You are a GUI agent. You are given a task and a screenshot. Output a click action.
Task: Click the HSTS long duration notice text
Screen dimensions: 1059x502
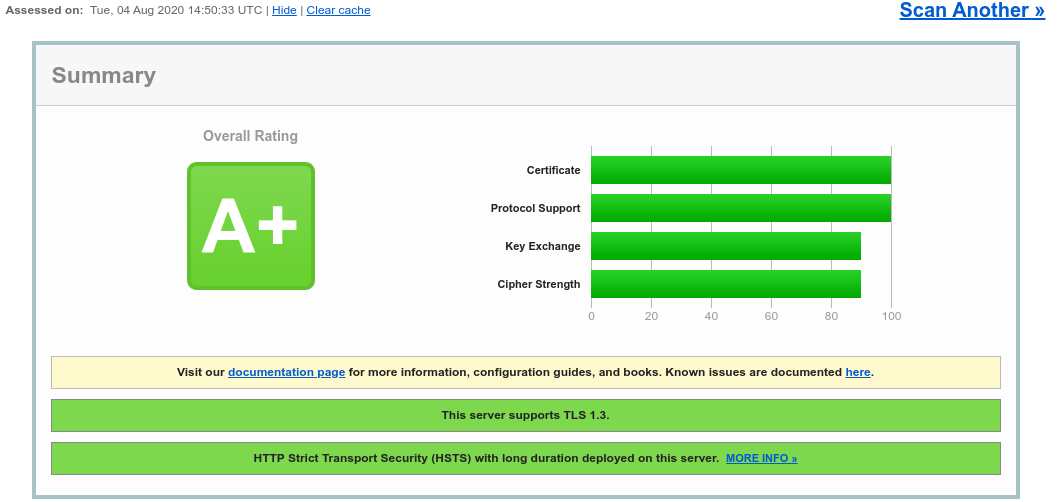coord(486,458)
